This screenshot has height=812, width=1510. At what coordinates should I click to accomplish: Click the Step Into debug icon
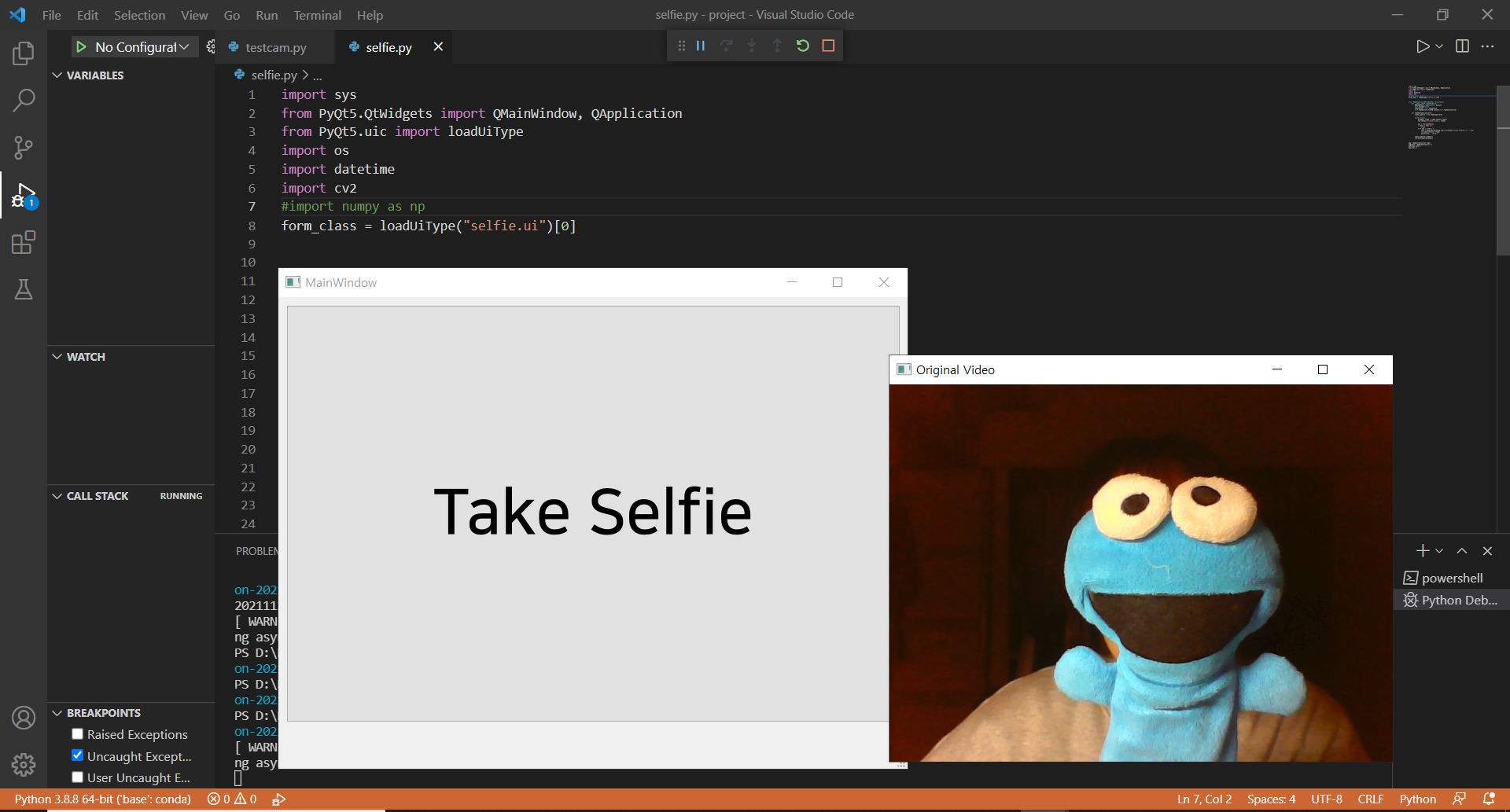tap(752, 46)
